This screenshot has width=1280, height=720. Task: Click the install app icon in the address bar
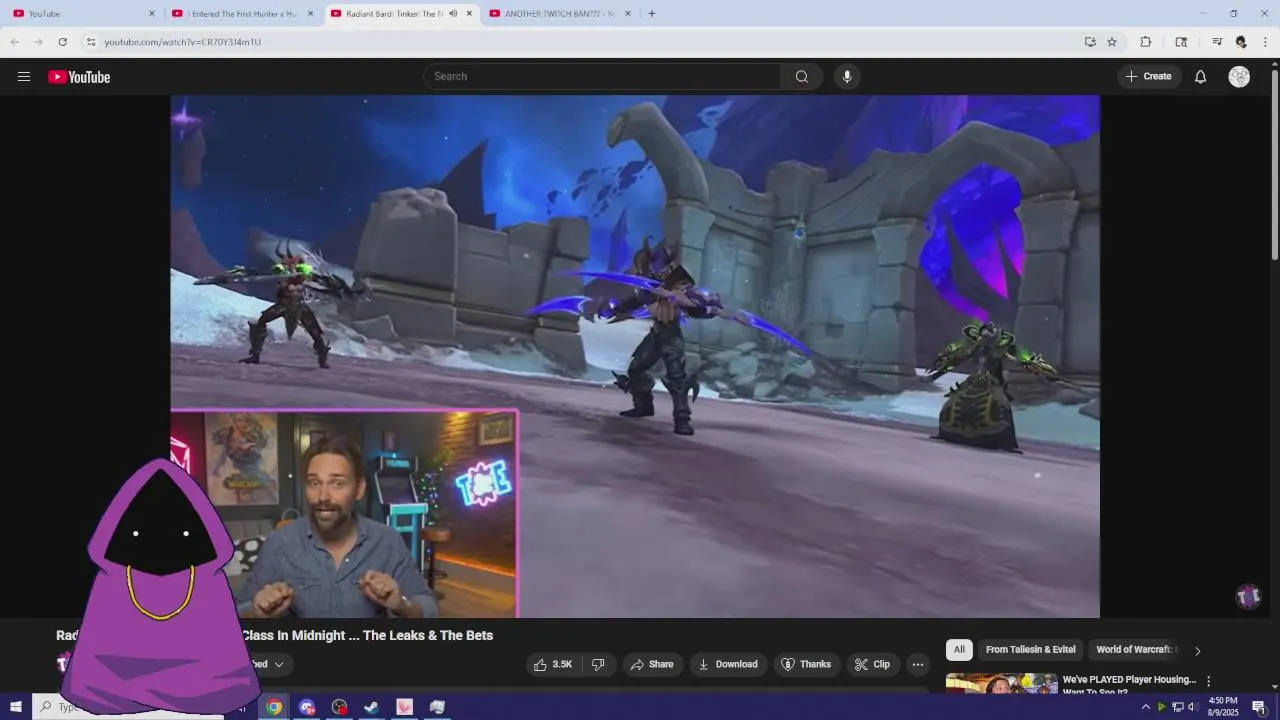pos(1090,42)
